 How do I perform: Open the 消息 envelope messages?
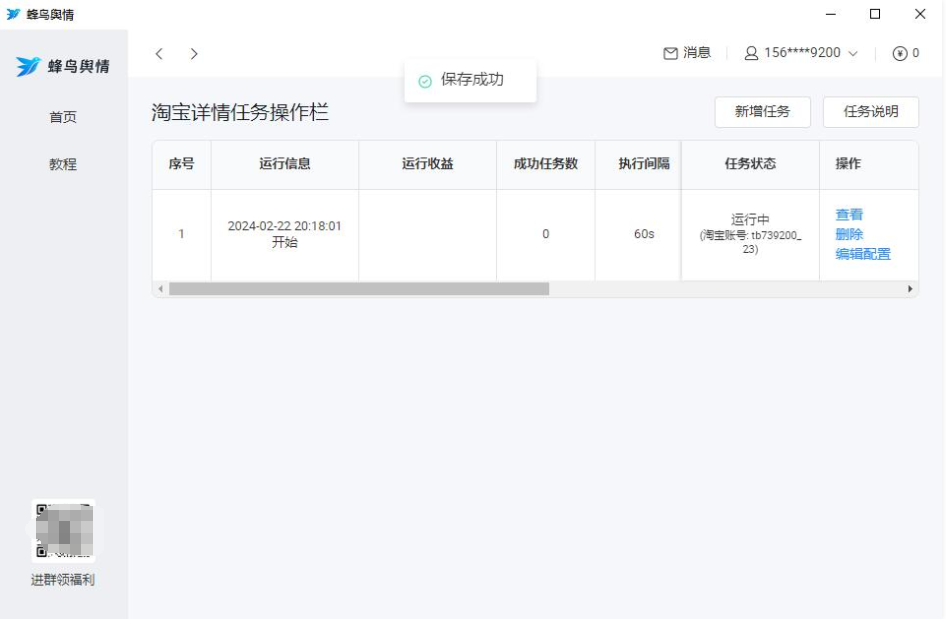pos(687,53)
